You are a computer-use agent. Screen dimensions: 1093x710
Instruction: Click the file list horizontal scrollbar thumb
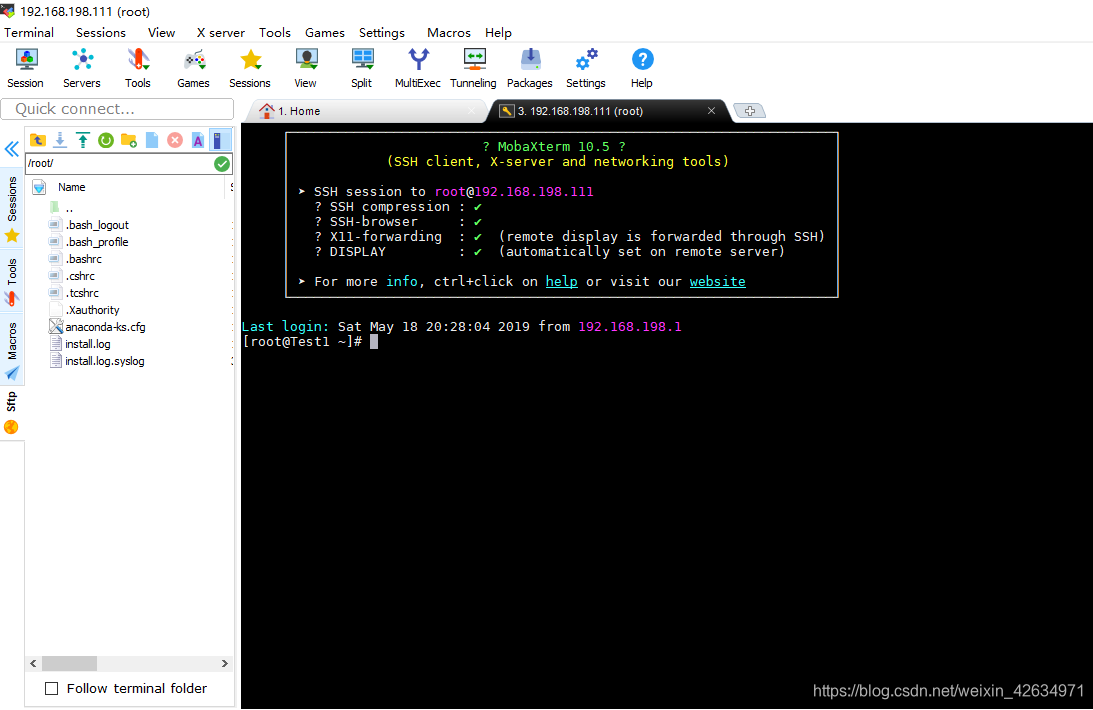(x=69, y=663)
